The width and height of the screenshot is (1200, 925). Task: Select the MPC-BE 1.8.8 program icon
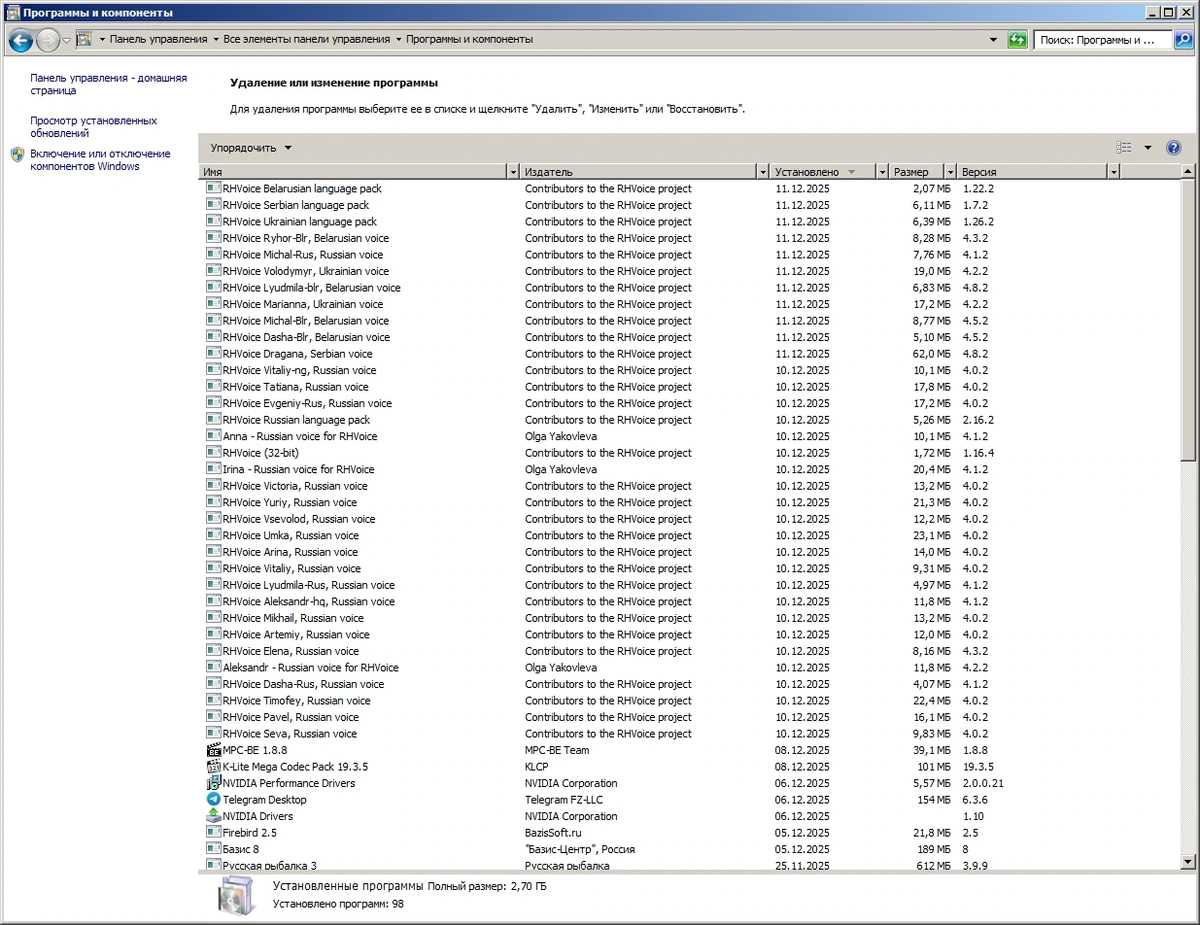[x=213, y=750]
